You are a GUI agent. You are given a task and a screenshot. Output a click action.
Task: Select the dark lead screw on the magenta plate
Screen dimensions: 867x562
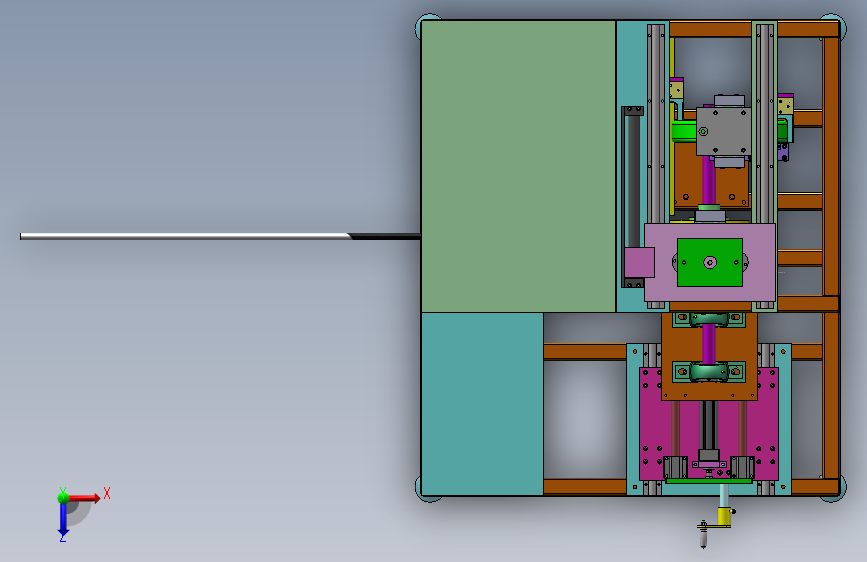[x=709, y=425]
